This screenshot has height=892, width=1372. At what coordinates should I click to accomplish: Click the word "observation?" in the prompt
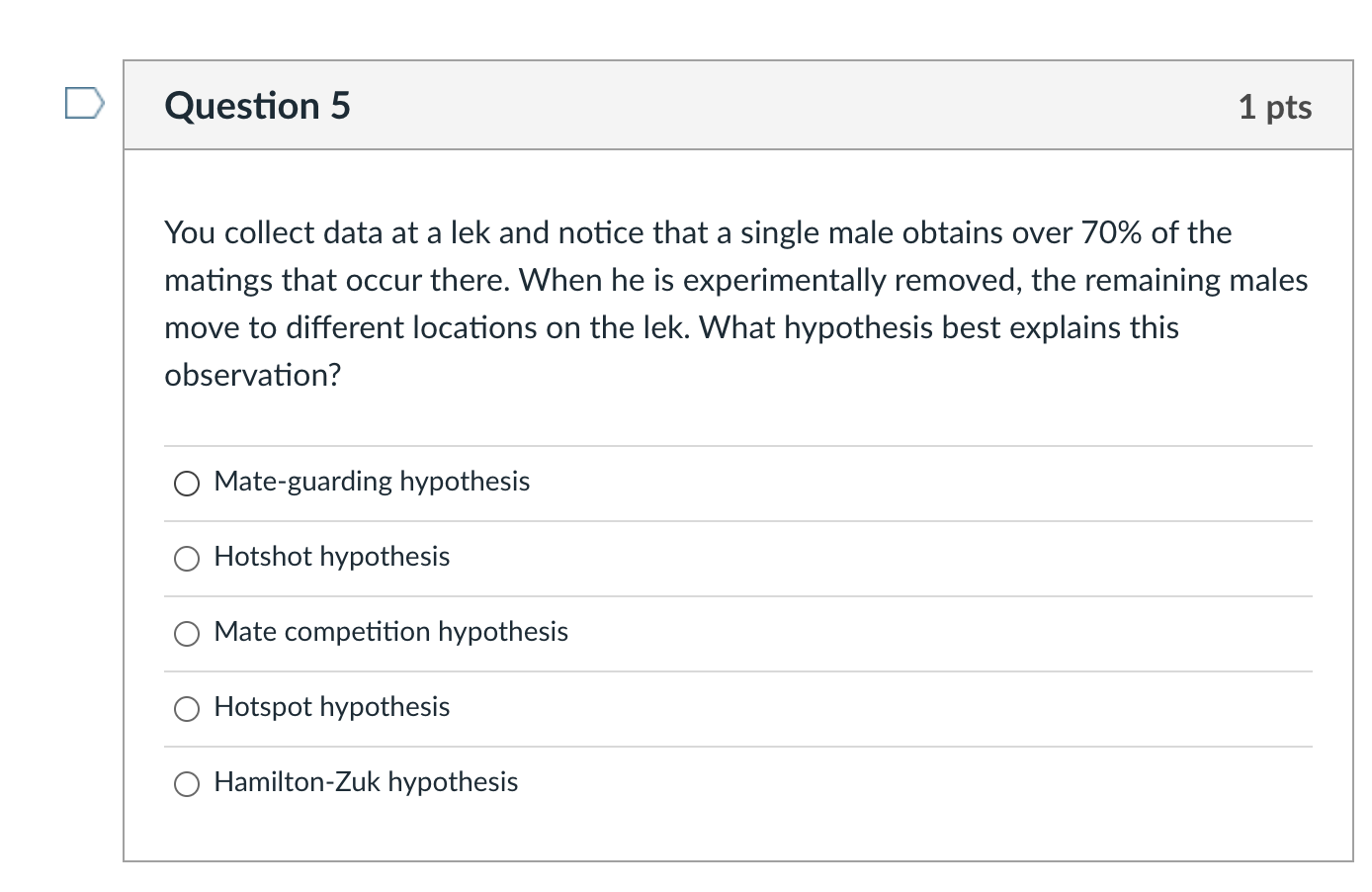pos(252,375)
